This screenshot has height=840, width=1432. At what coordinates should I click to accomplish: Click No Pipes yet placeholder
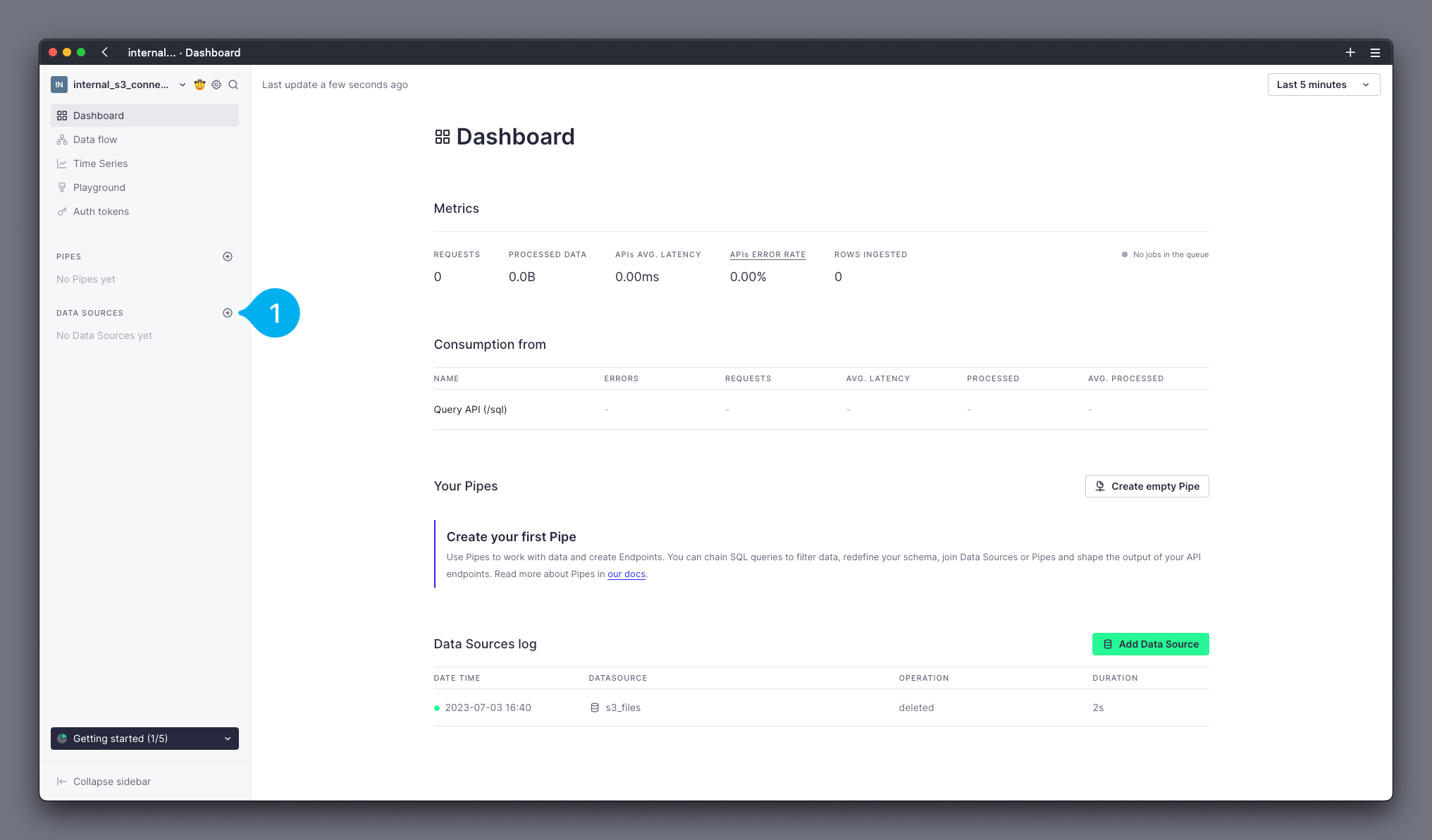86,279
